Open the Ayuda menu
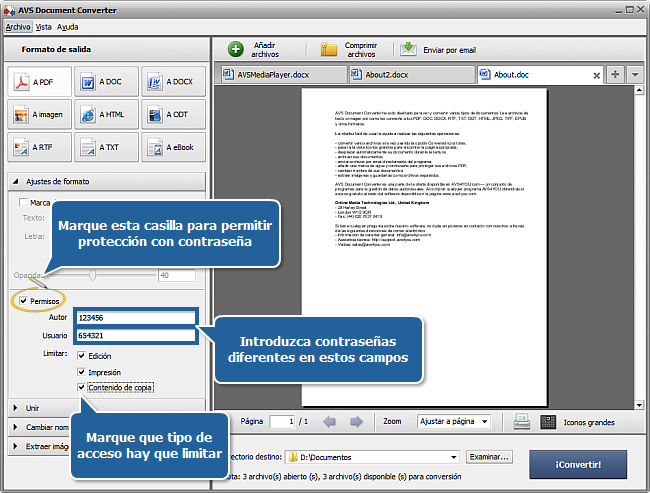Image resolution: width=650 pixels, height=493 pixels. point(68,27)
